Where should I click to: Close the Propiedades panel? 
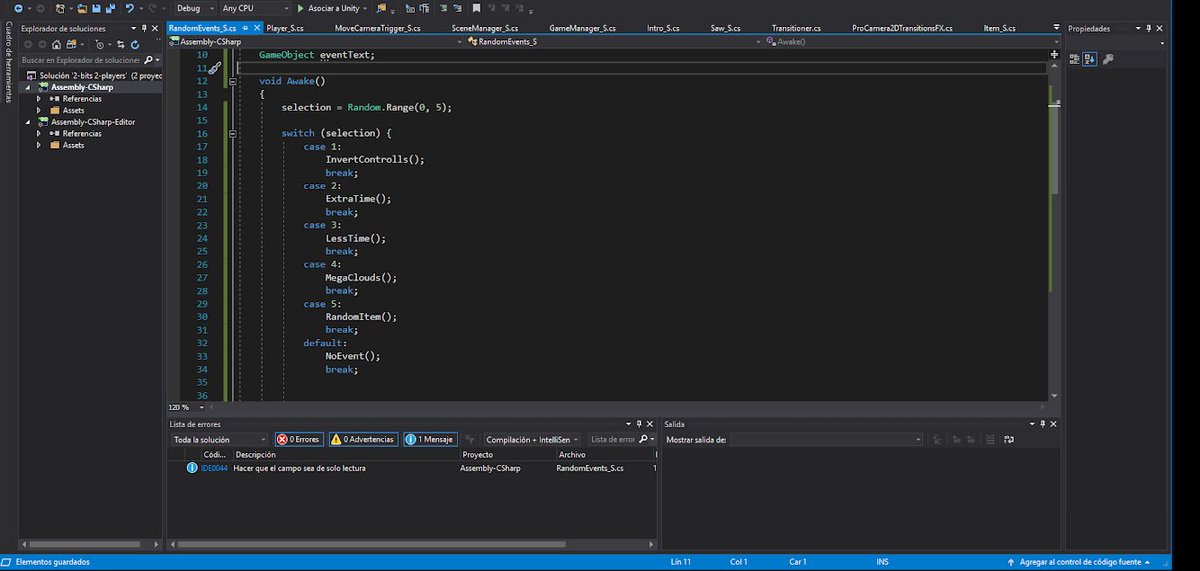[x=1159, y=28]
